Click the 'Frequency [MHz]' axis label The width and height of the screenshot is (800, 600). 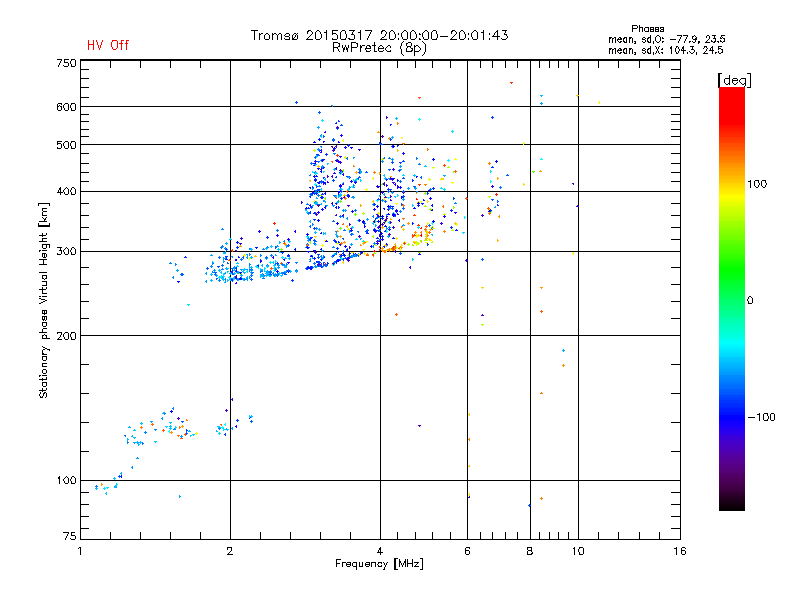379,564
